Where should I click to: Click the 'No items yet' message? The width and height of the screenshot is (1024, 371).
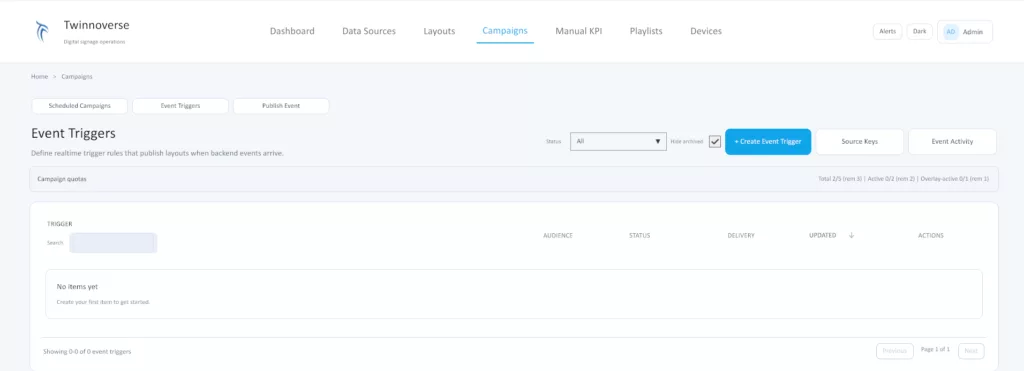tap(77, 287)
